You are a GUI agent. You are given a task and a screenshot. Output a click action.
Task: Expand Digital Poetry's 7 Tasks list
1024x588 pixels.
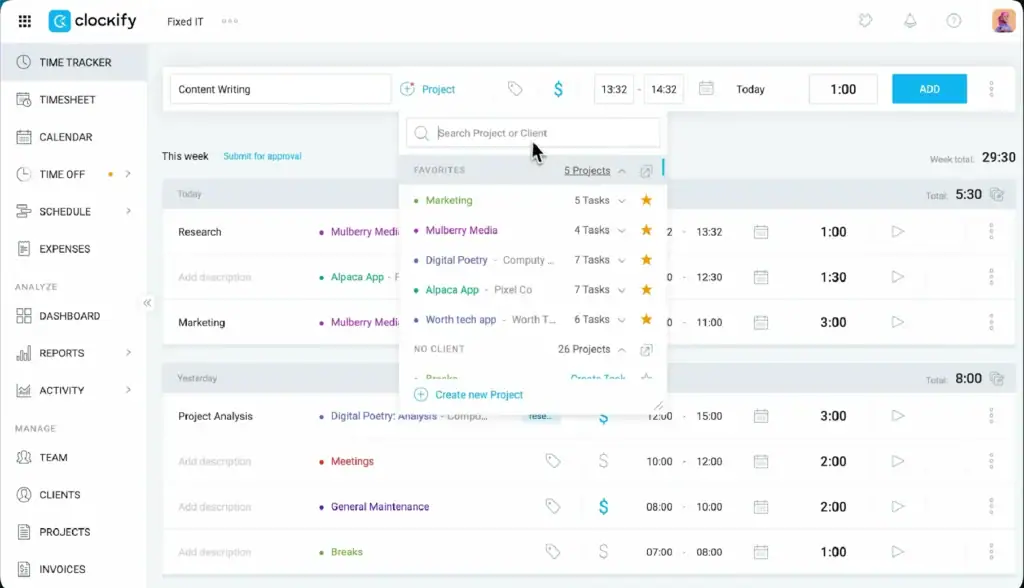(x=622, y=260)
